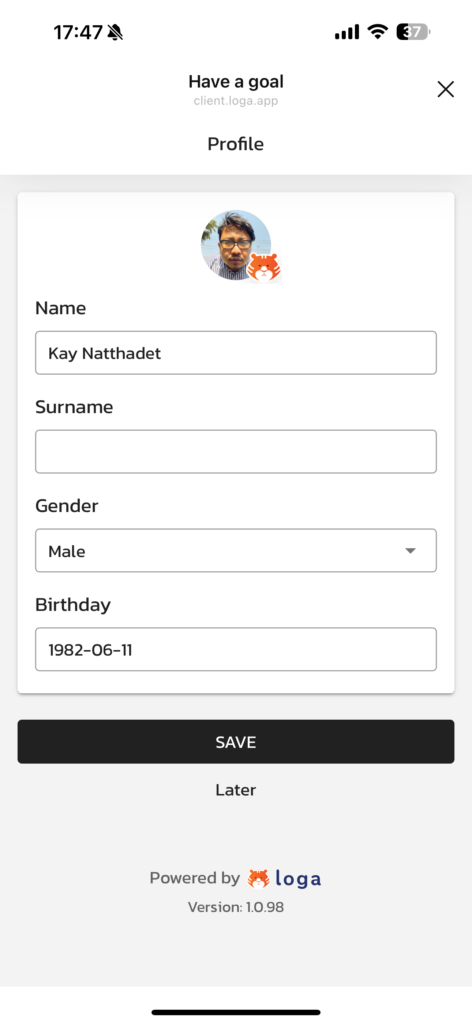This screenshot has height=1024, width=472.
Task: Tap the battery indicator icon
Action: [413, 31]
